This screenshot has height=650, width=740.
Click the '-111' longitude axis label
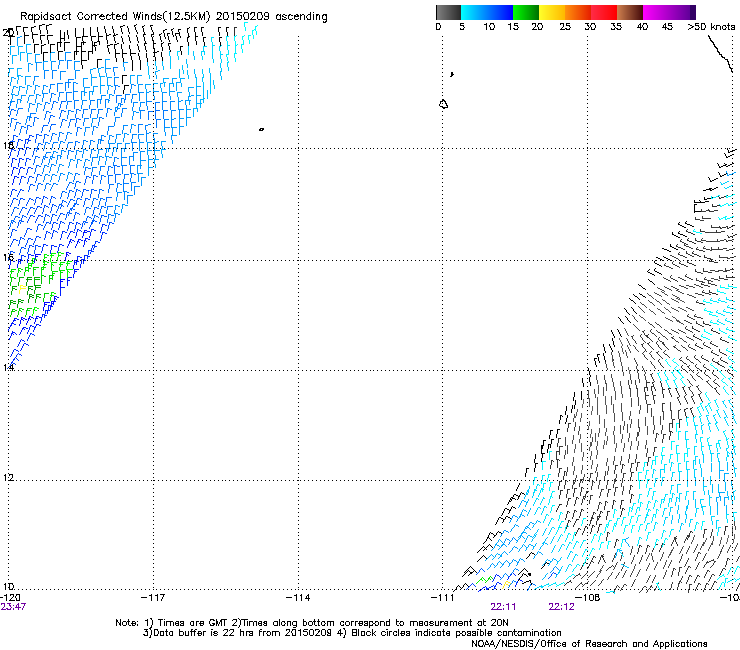tap(443, 598)
